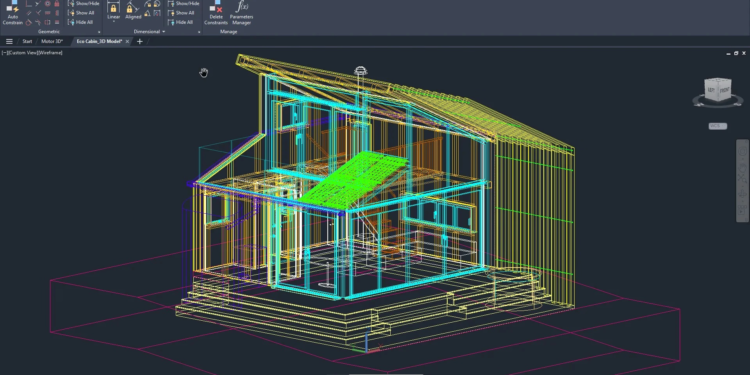750x375 pixels.
Task: Toggle Show/Hide in the Dimensional panel
Action: click(184, 3)
